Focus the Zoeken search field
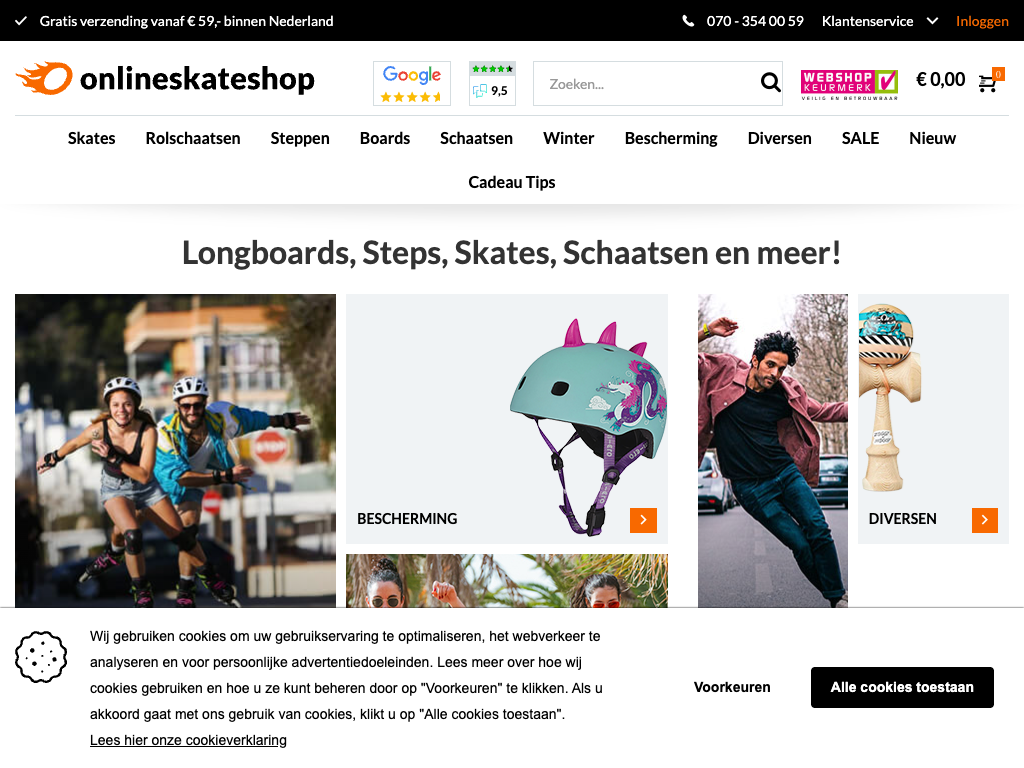This screenshot has width=1024, height=768. 647,84
